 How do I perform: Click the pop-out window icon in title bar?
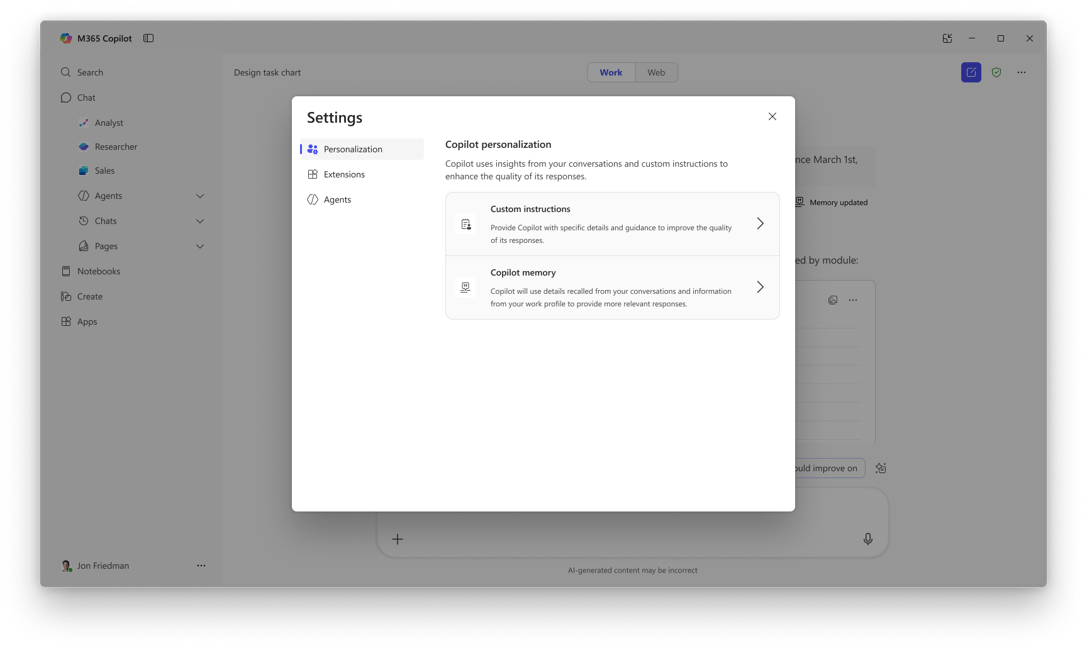[x=947, y=38]
